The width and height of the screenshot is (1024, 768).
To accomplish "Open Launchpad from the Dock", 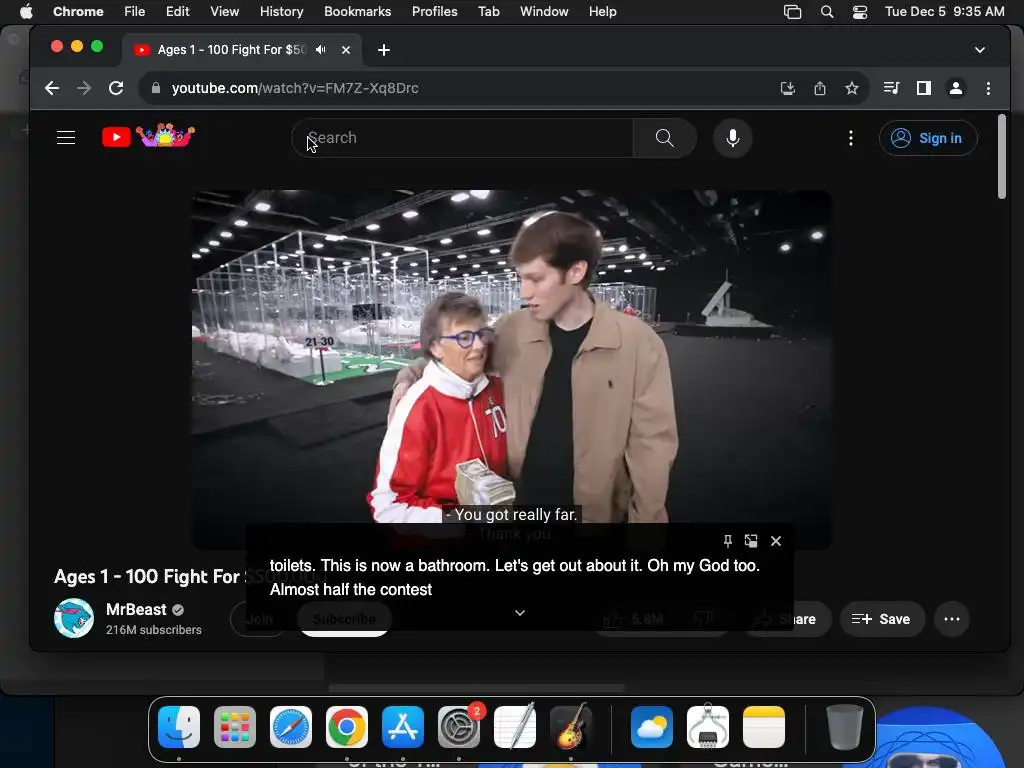I will coord(234,727).
